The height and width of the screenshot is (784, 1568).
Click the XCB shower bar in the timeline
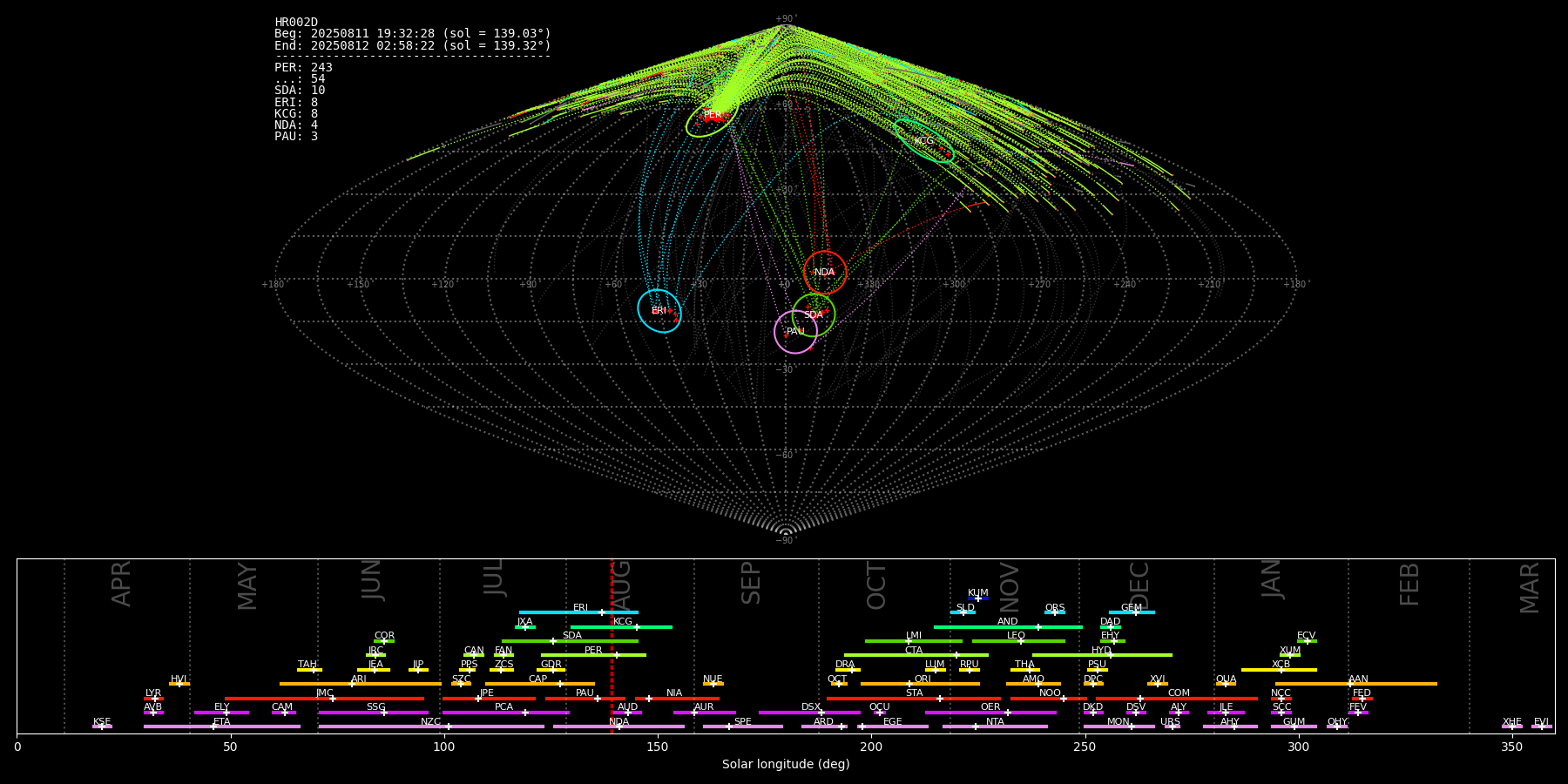tap(1279, 670)
